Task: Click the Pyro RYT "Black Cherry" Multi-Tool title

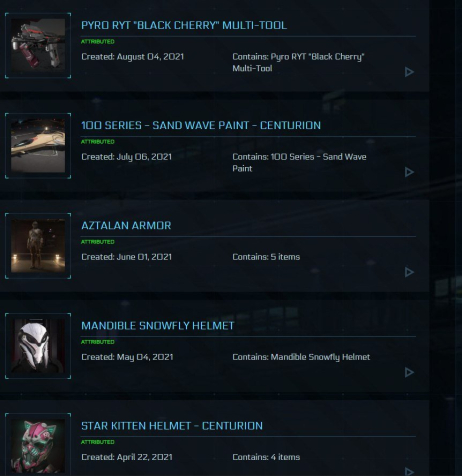Action: click(184, 25)
